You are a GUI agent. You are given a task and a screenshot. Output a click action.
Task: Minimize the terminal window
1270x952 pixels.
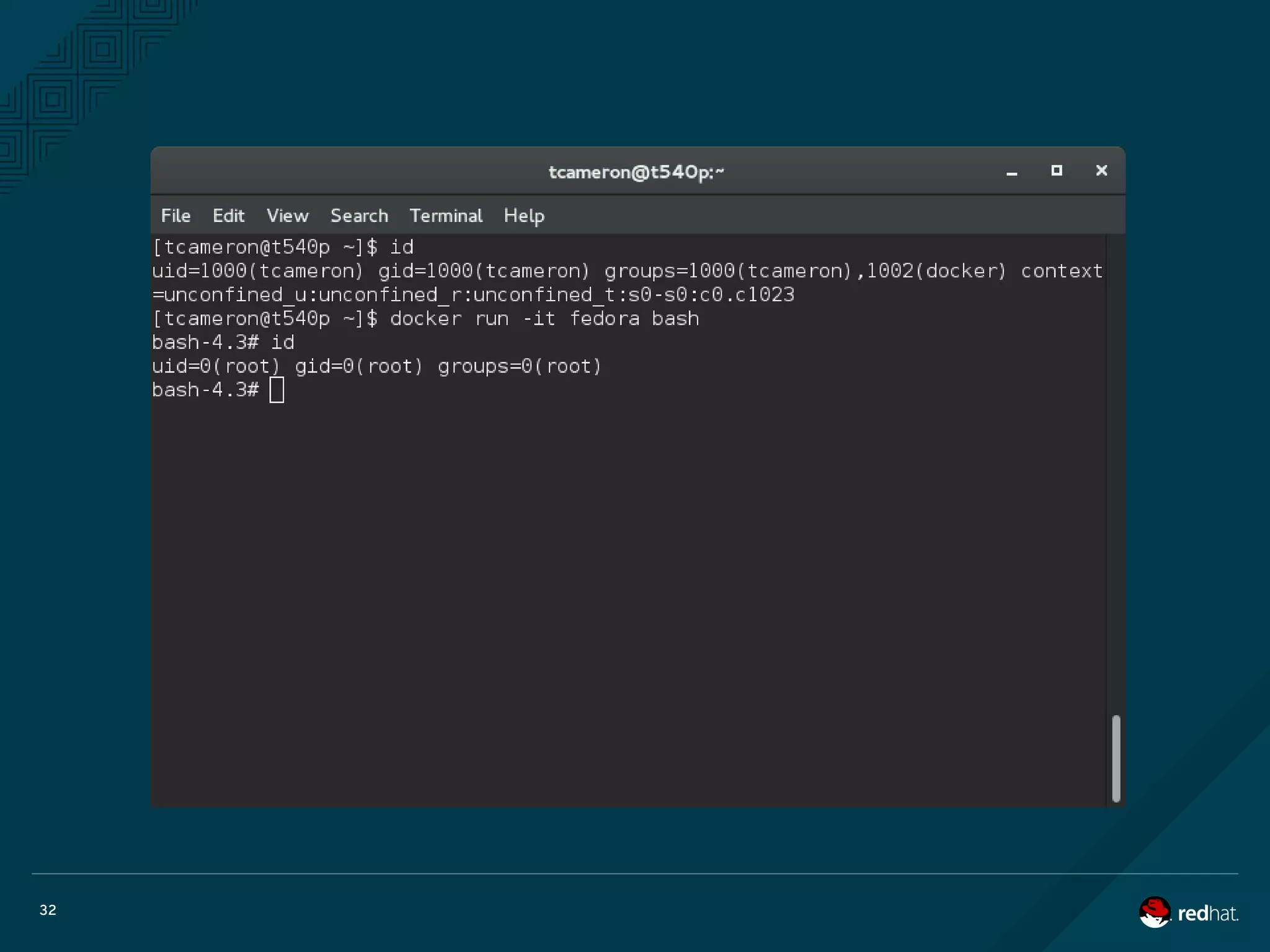point(1011,172)
